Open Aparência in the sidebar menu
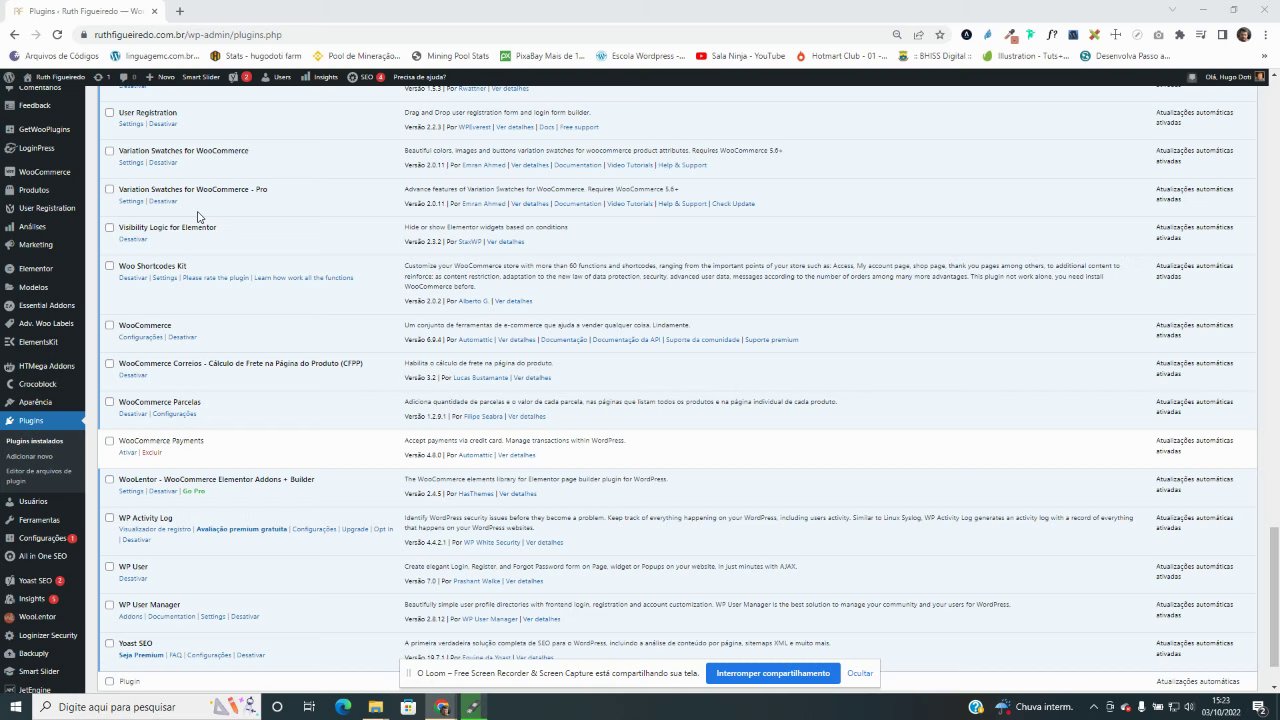The height and width of the screenshot is (720, 1280). [35, 402]
